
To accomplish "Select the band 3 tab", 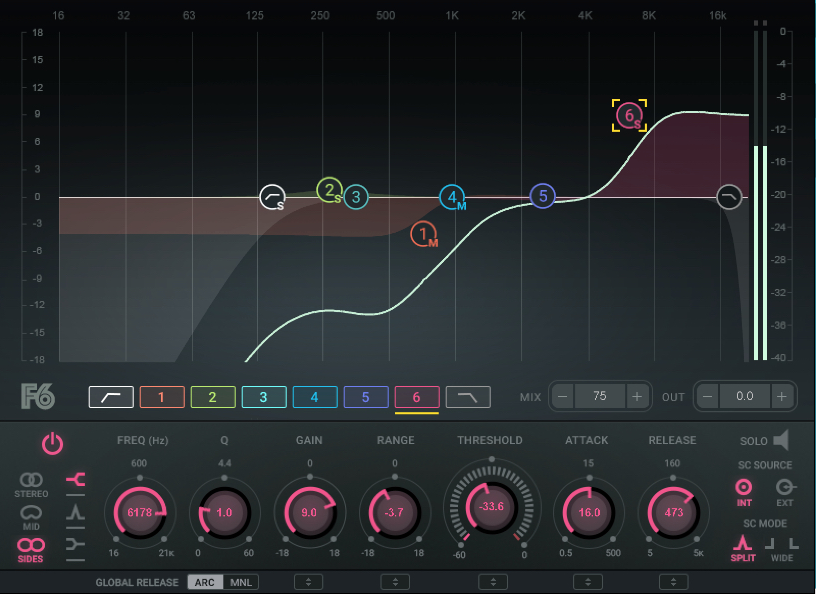I will (x=263, y=397).
